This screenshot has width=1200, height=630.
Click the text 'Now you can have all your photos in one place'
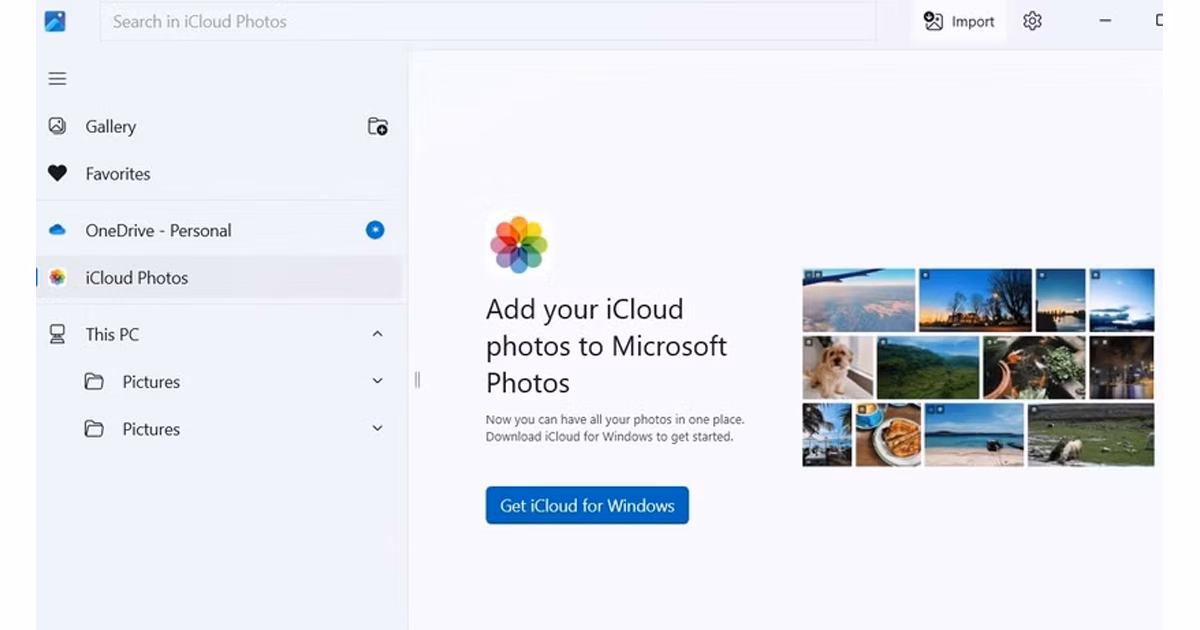coord(615,420)
